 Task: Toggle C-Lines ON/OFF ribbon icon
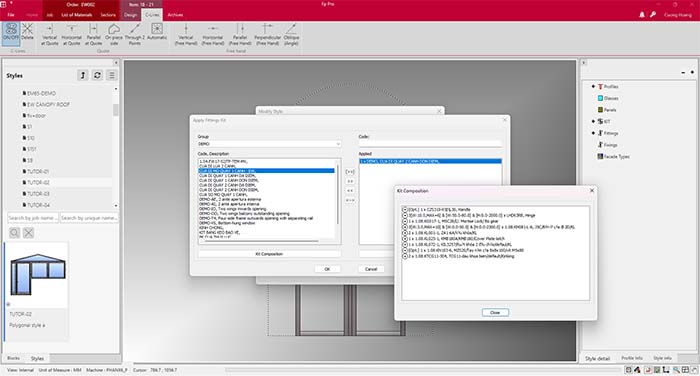(x=11, y=33)
